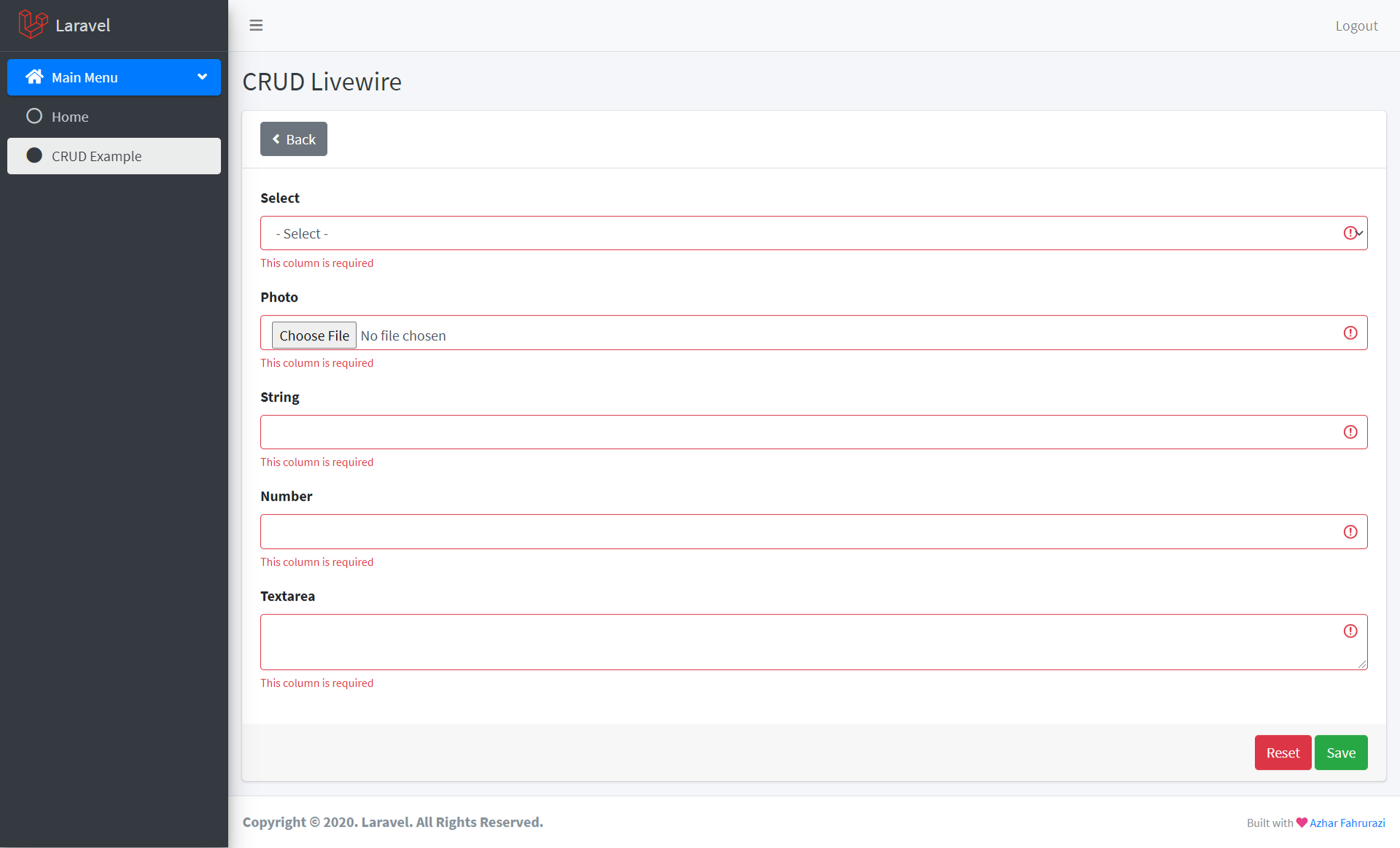Click the Textarea input field
Viewport: 1400px width, 848px height.
[x=812, y=642]
